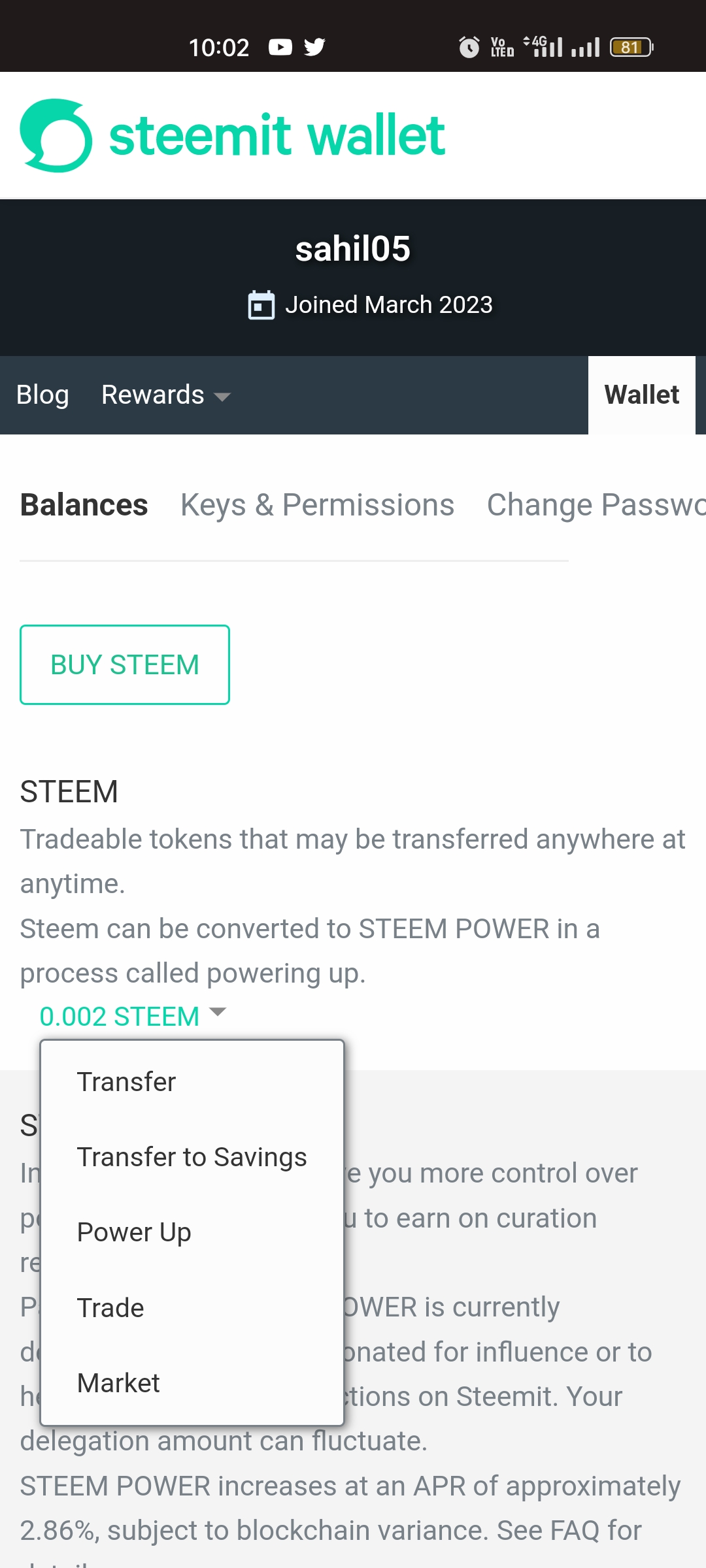The height and width of the screenshot is (1568, 706).
Task: Click the steemit wallet title text
Action: pyautogui.click(x=277, y=136)
